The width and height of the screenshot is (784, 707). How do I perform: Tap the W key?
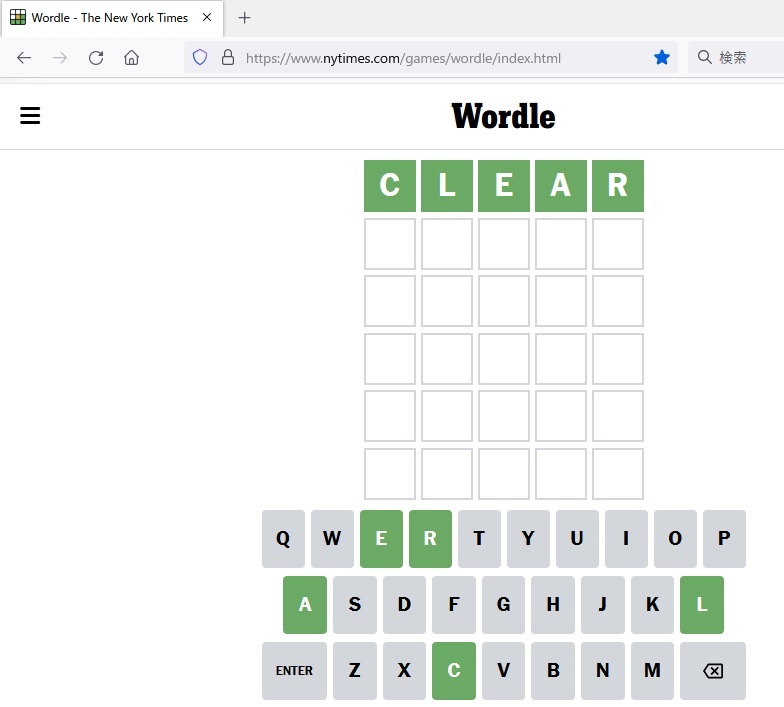[x=332, y=538]
